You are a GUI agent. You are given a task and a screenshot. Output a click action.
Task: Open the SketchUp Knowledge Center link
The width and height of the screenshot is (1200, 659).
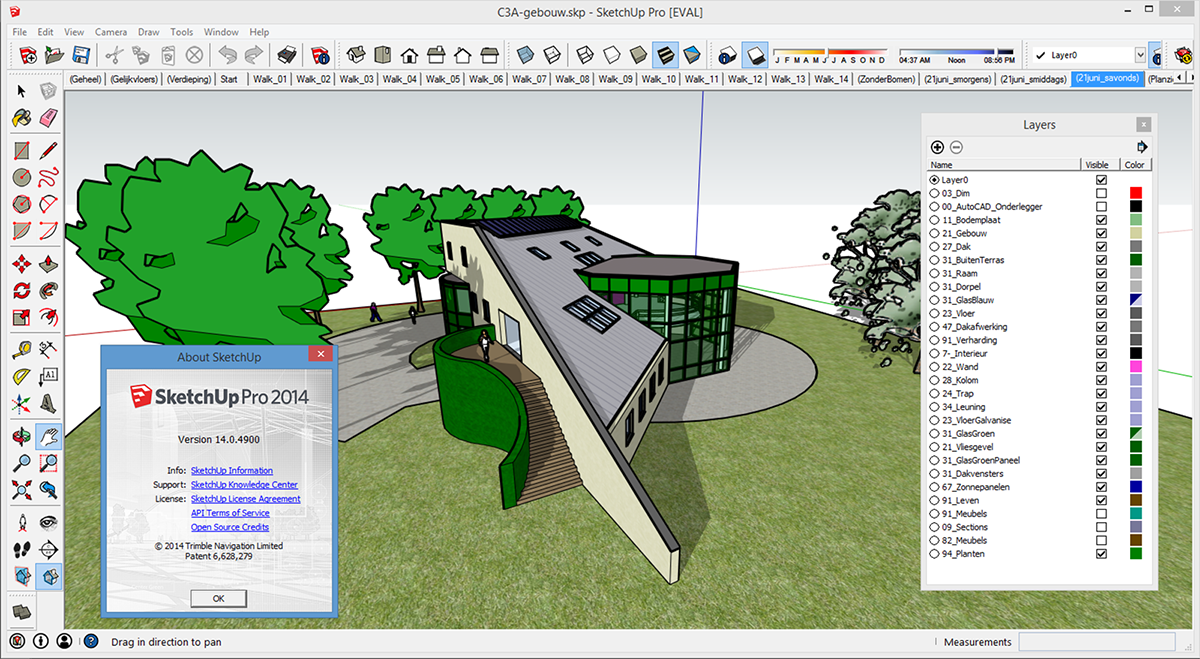(x=244, y=484)
